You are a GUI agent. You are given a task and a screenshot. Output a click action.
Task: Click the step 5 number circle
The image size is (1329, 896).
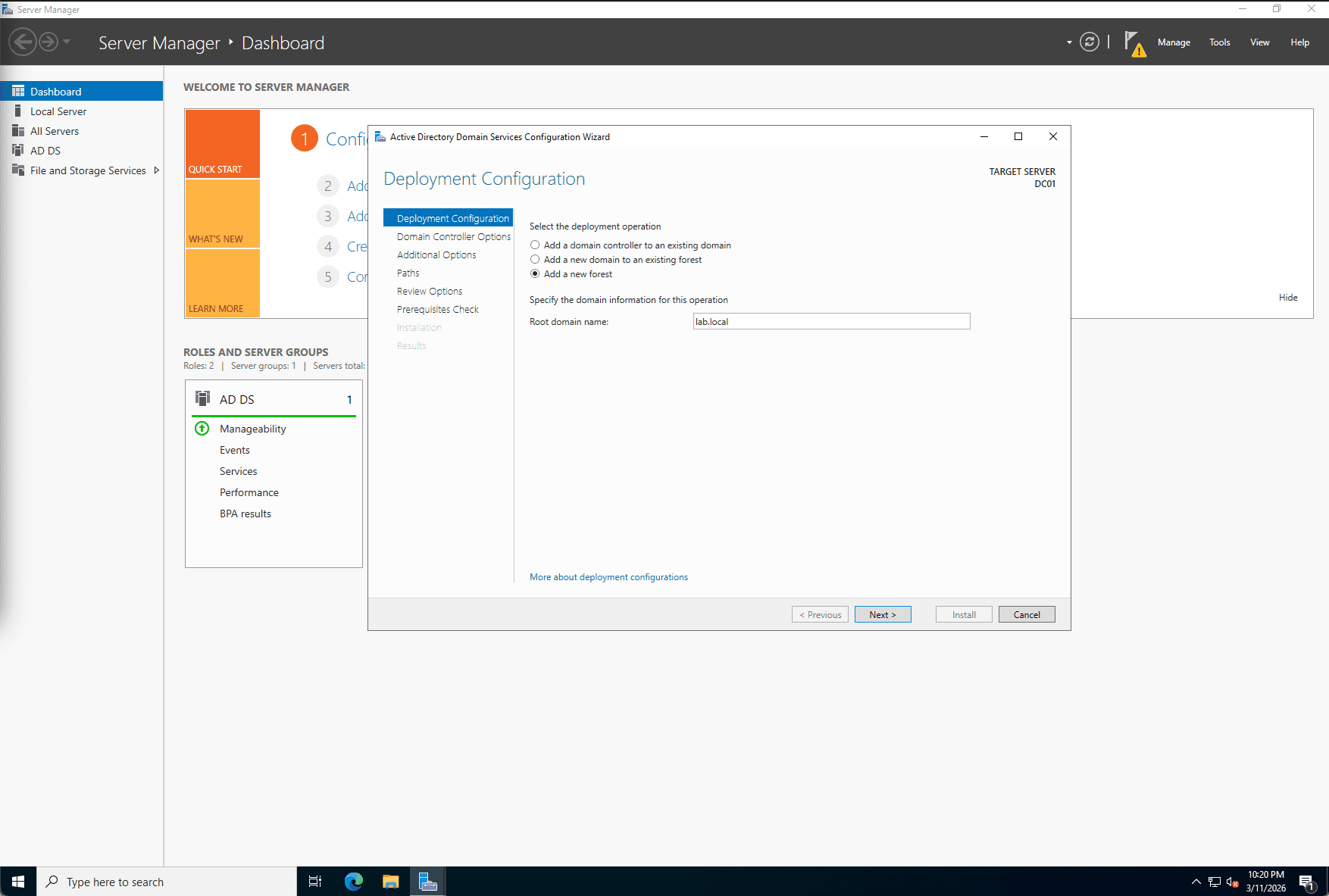(x=328, y=276)
